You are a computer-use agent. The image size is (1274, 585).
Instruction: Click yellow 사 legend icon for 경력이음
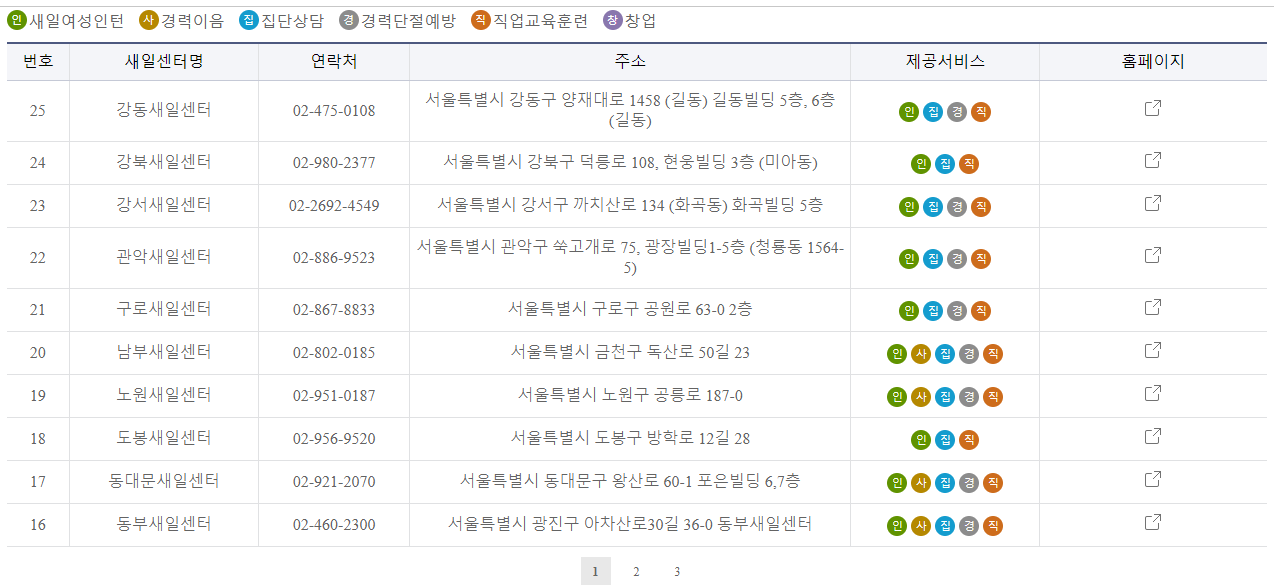coord(149,20)
